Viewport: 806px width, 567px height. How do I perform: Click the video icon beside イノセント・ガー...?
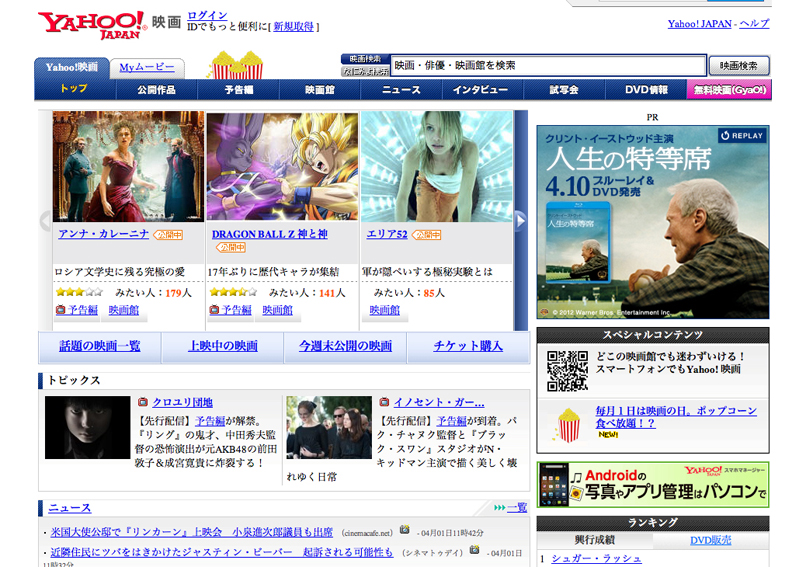coord(385,402)
